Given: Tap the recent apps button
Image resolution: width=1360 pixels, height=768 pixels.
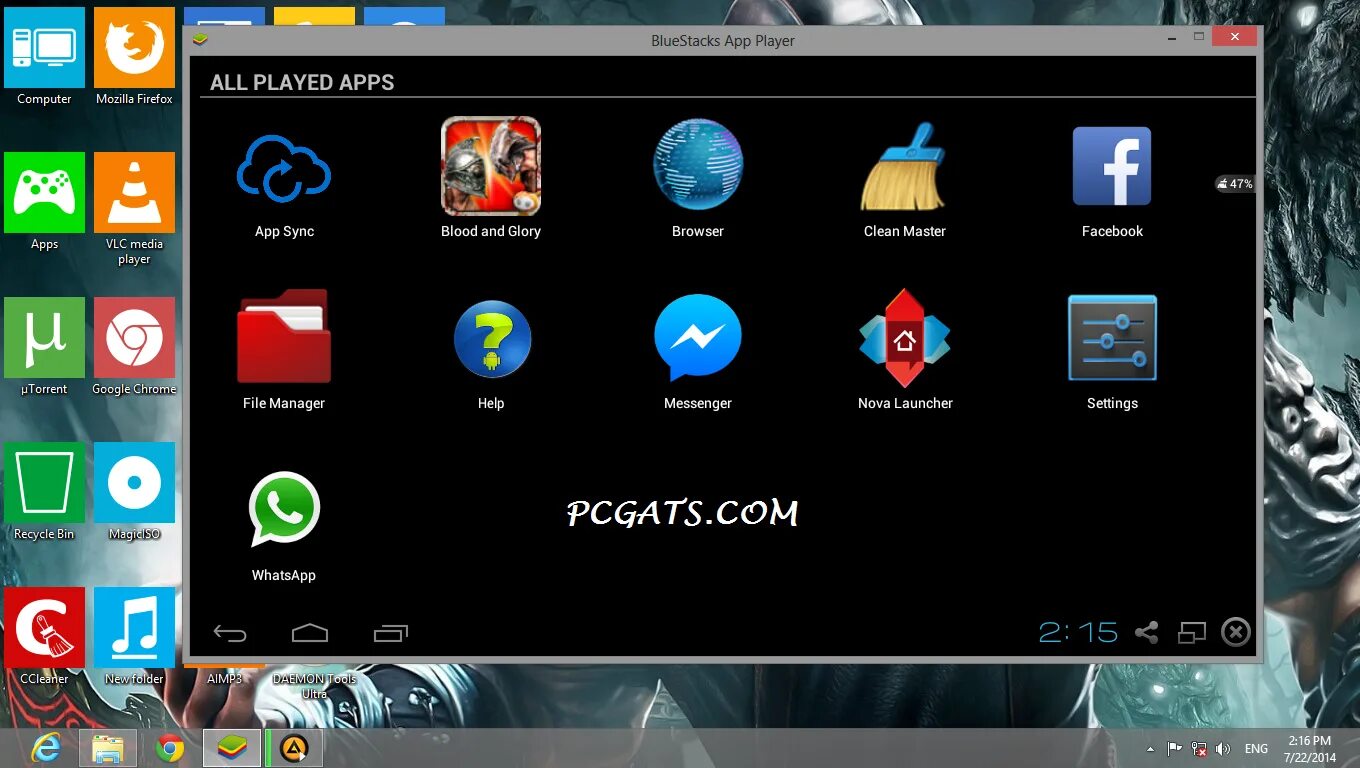Looking at the screenshot, I should (391, 633).
